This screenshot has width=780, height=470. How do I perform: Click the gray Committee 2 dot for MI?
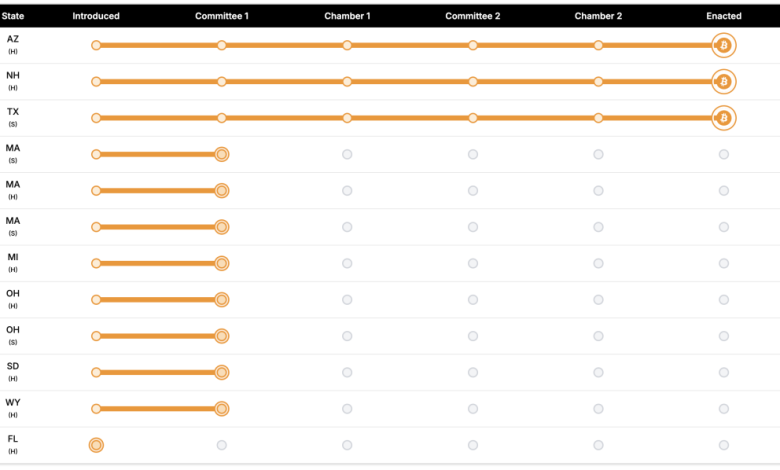pyautogui.click(x=473, y=263)
